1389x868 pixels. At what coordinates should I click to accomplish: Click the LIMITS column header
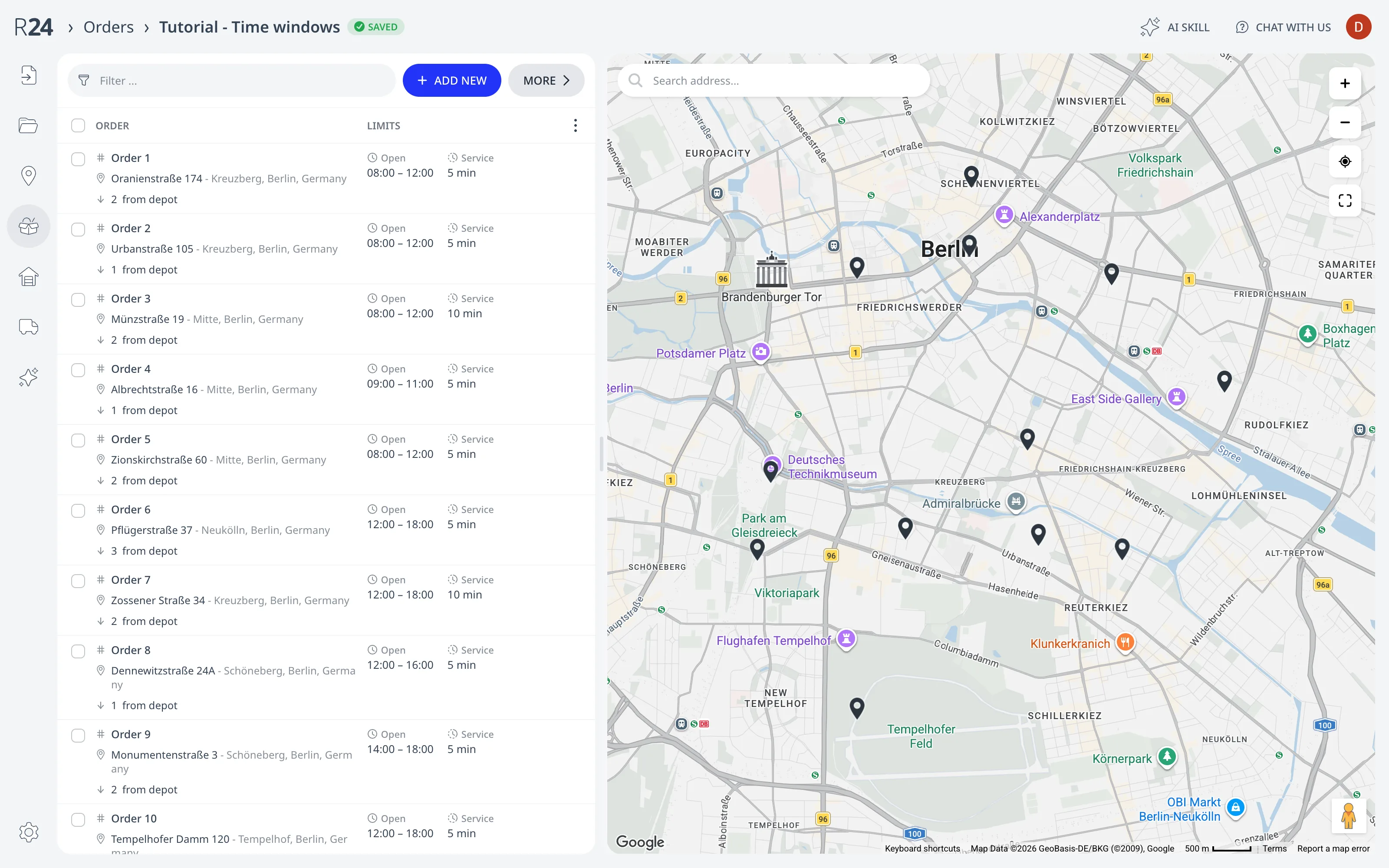[383, 126]
